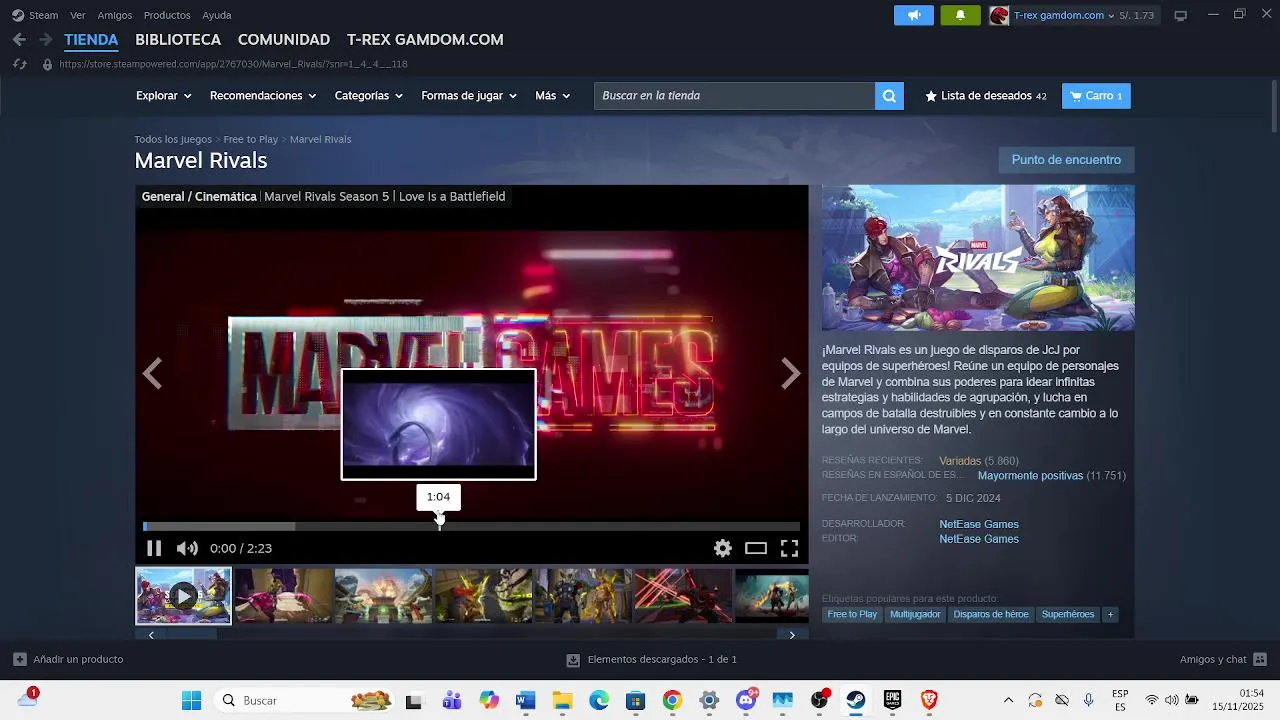Open Lista de deseados wishlist
The image size is (1280, 720).
986,96
